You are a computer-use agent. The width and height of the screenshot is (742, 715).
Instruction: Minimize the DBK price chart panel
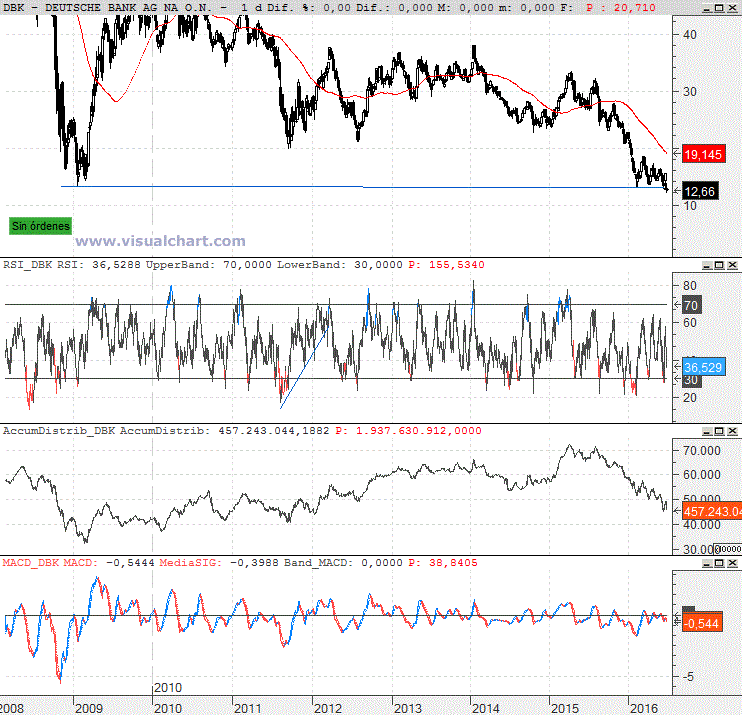pyautogui.click(x=707, y=8)
